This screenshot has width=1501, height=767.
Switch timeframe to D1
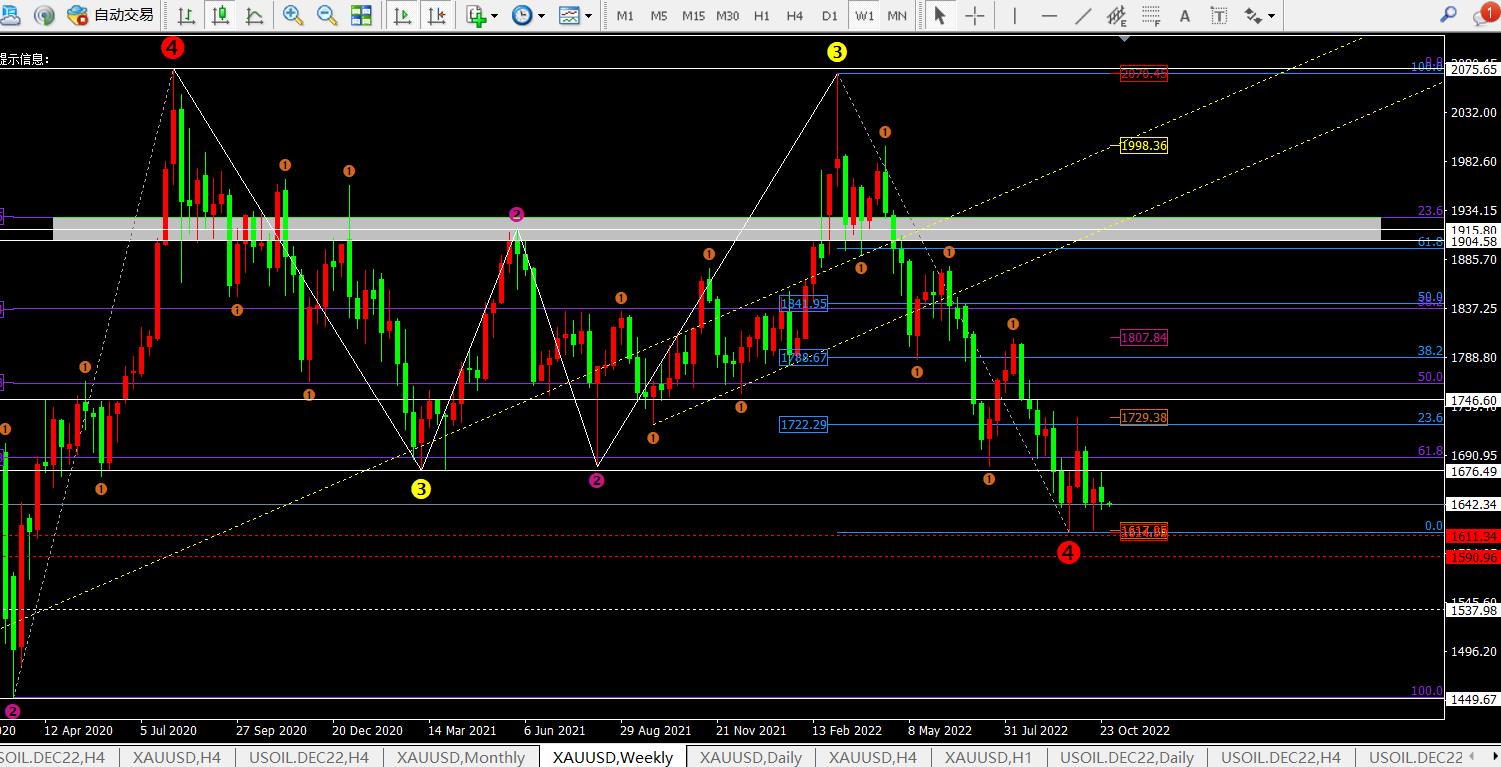point(829,15)
